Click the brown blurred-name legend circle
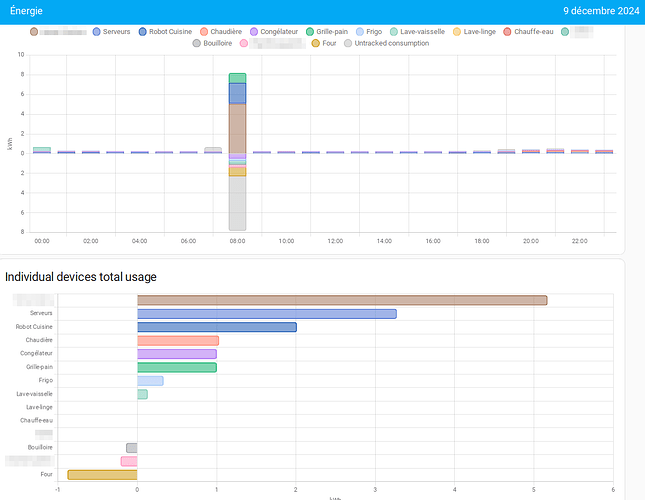The width and height of the screenshot is (645, 500). 34,32
